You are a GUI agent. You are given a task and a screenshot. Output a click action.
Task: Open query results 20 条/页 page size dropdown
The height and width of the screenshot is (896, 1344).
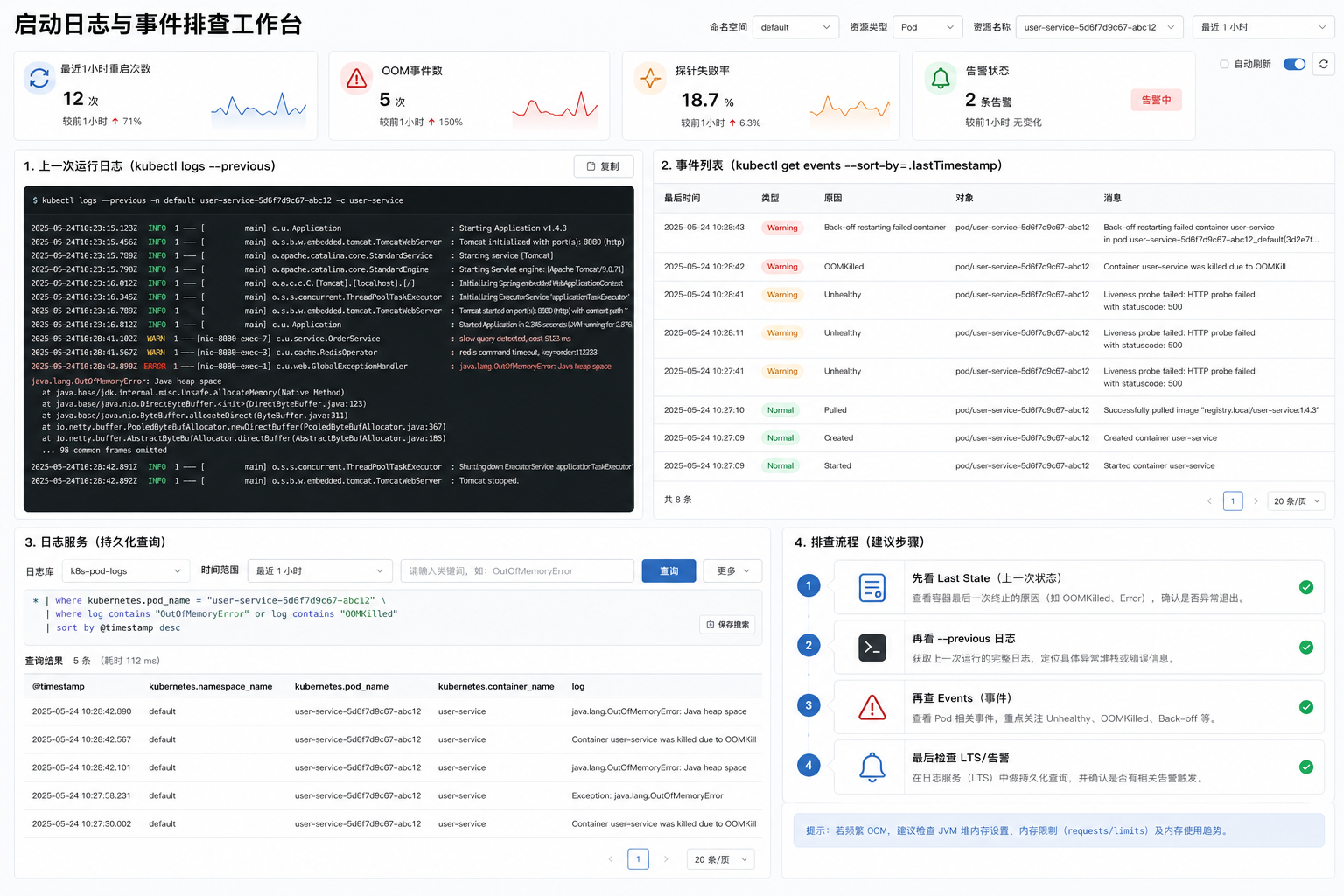point(720,859)
